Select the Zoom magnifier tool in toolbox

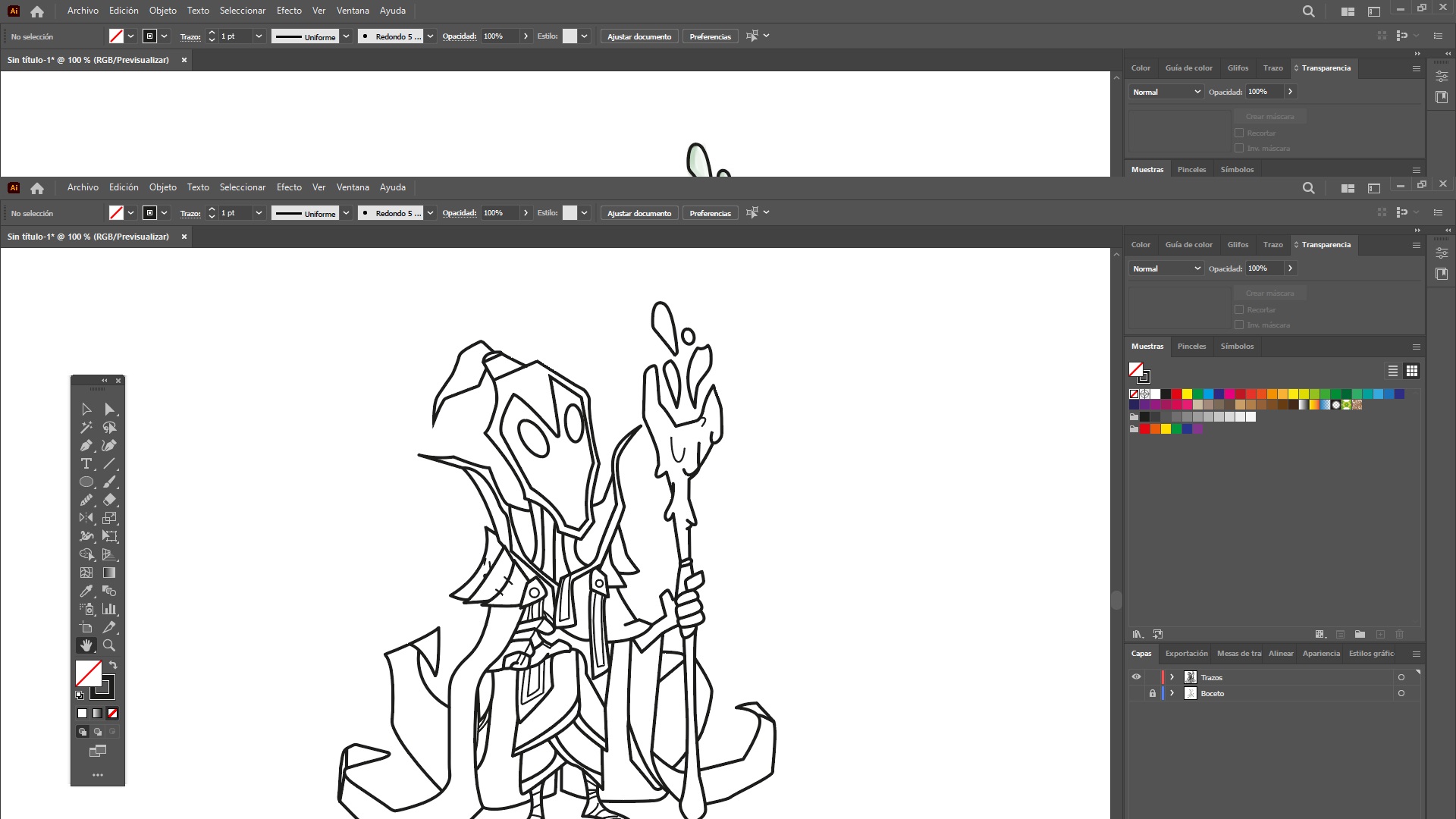click(109, 646)
